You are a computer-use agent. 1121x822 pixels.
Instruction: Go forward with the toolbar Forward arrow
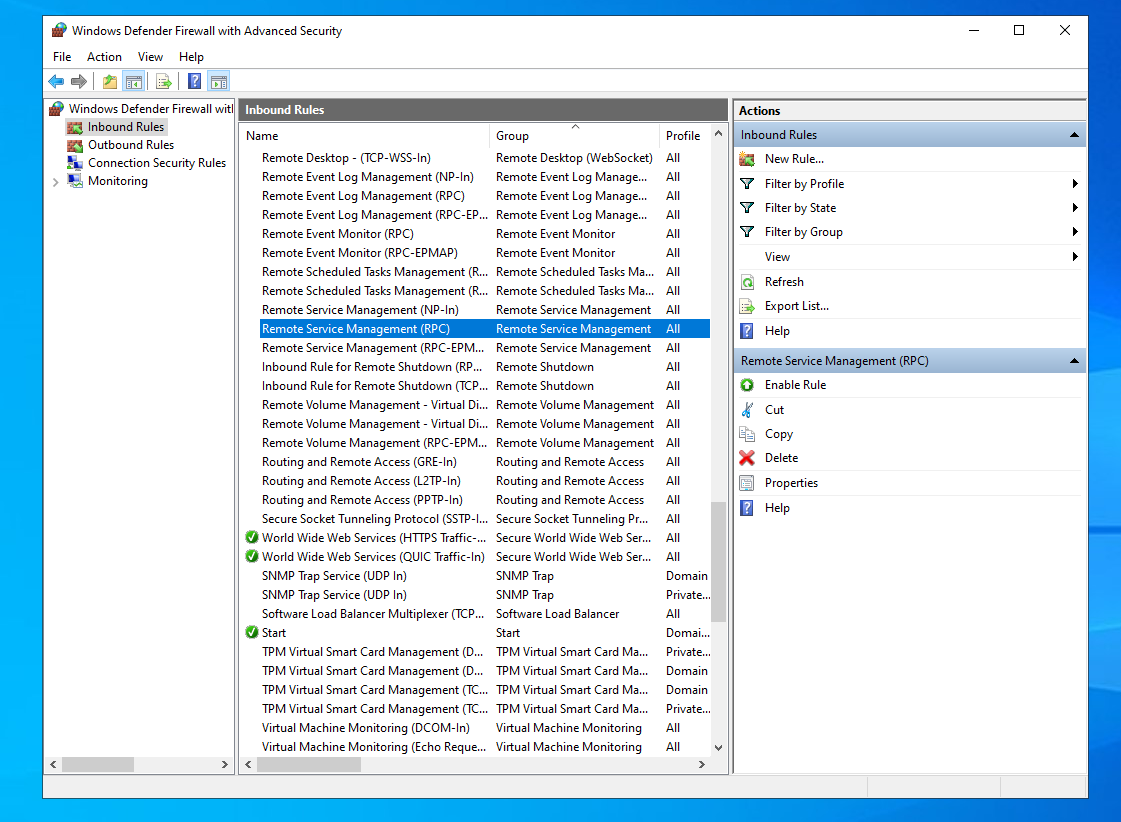79,81
